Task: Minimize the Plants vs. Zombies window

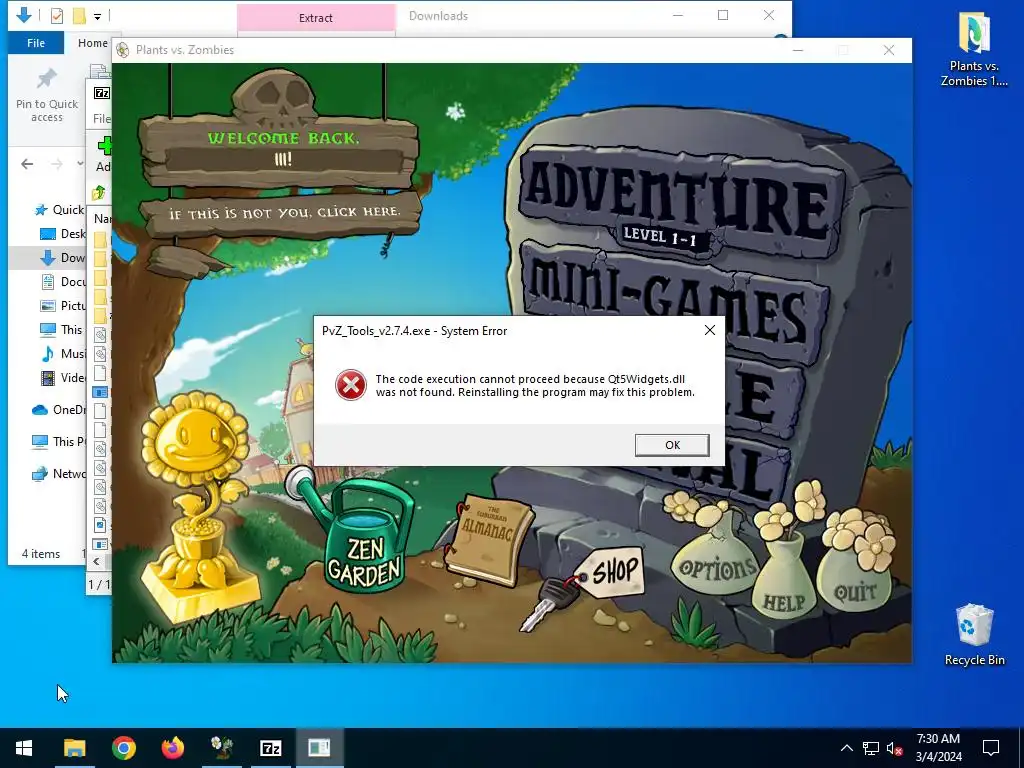Action: pos(797,50)
